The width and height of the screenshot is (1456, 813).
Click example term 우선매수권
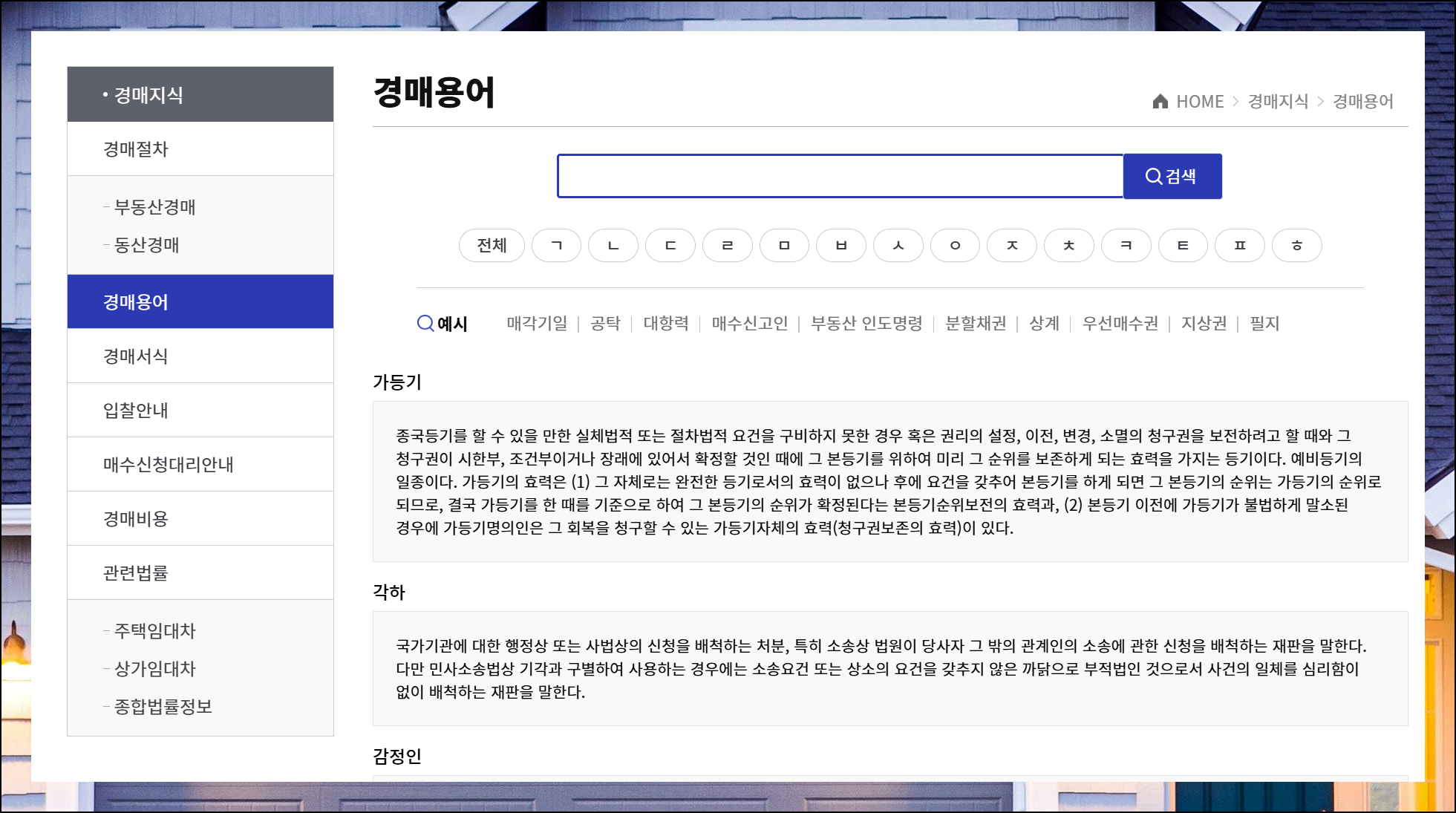click(x=1120, y=324)
